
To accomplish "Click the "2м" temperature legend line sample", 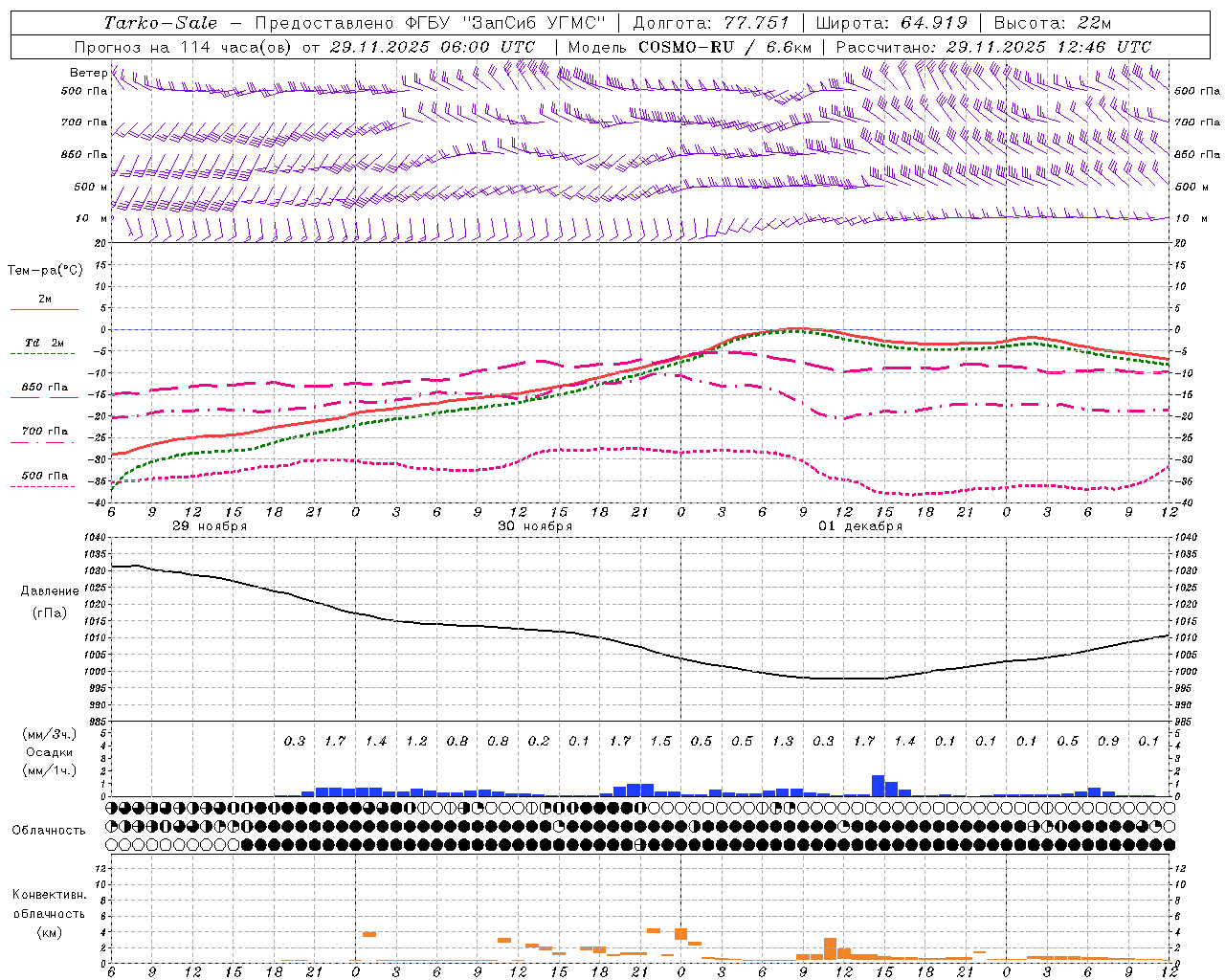I will pos(44,309).
